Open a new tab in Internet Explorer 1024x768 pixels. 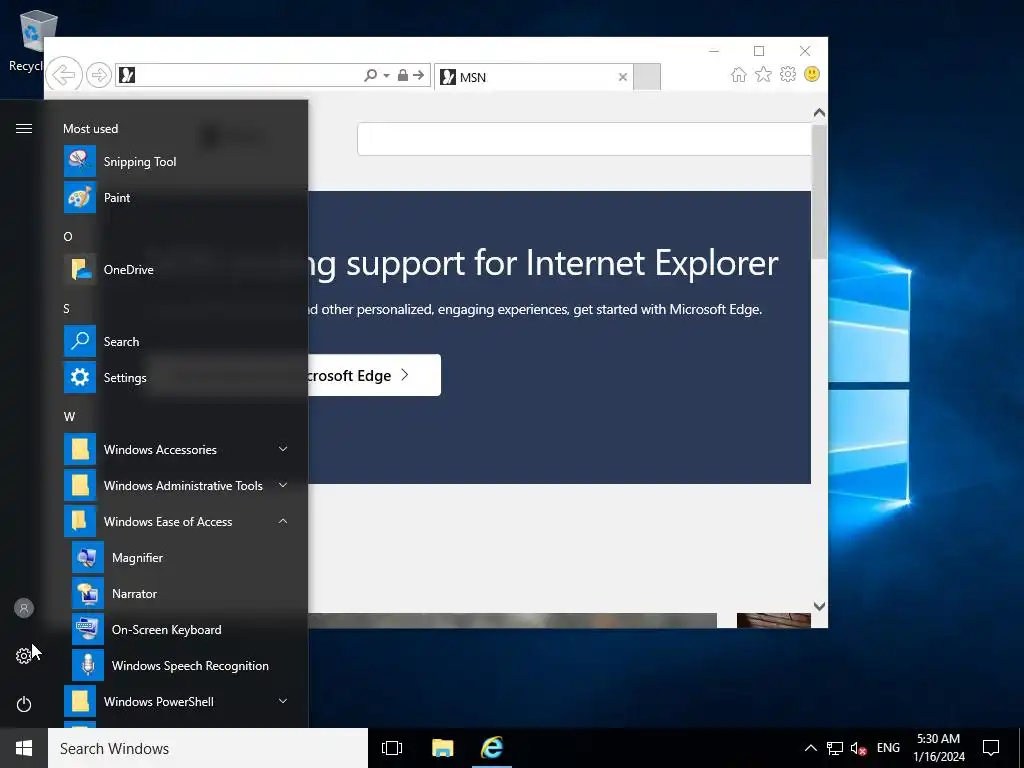tap(647, 76)
